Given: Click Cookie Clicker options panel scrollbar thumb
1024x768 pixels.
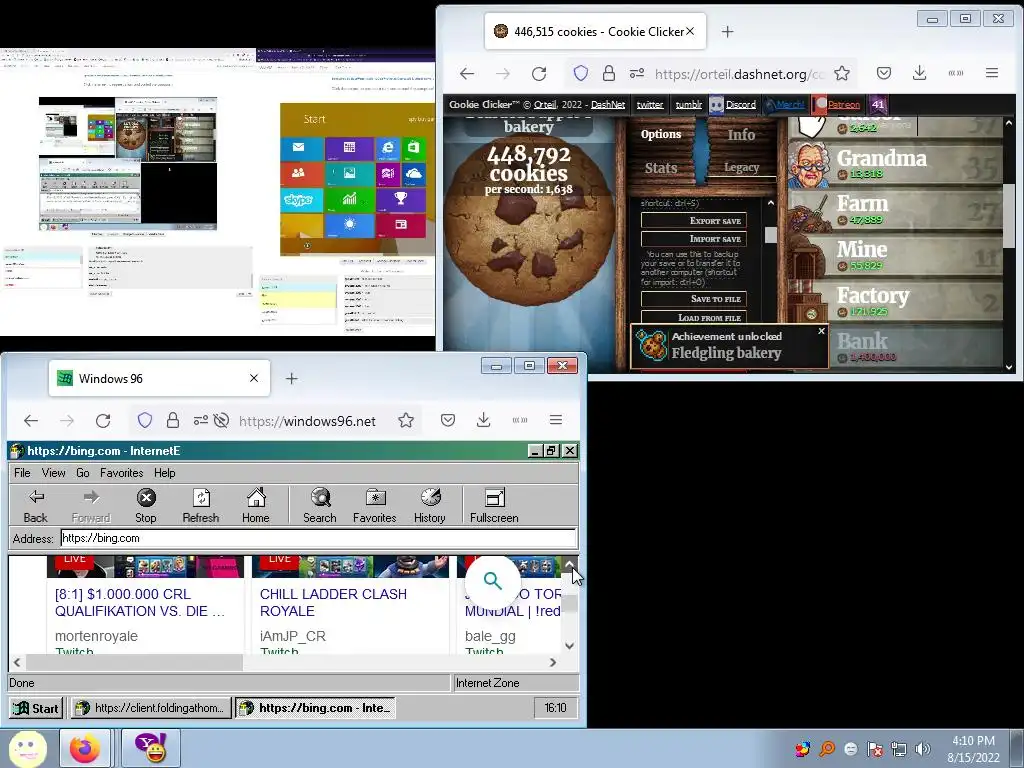Looking at the screenshot, I should point(771,234).
